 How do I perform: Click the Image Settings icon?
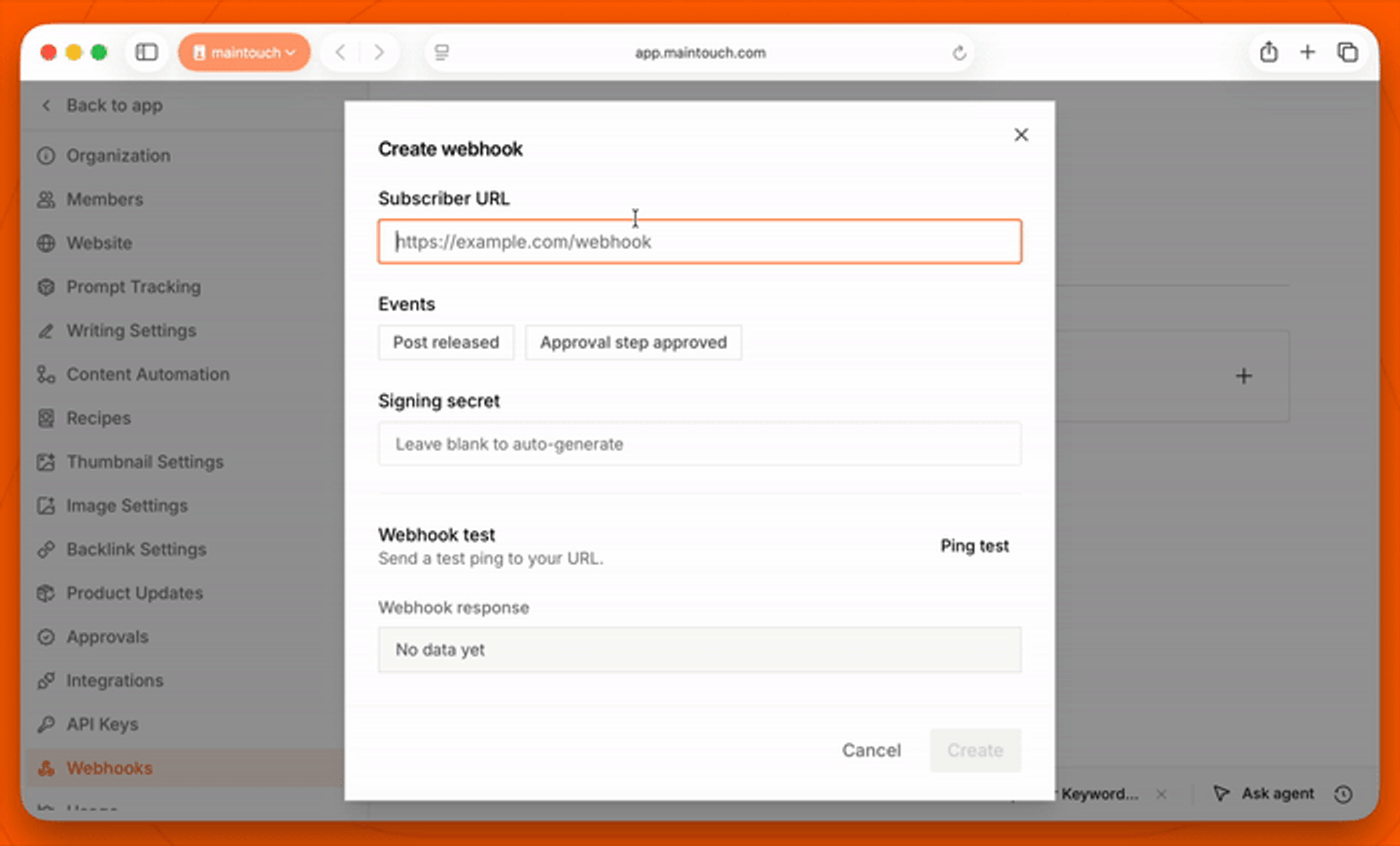coord(46,506)
